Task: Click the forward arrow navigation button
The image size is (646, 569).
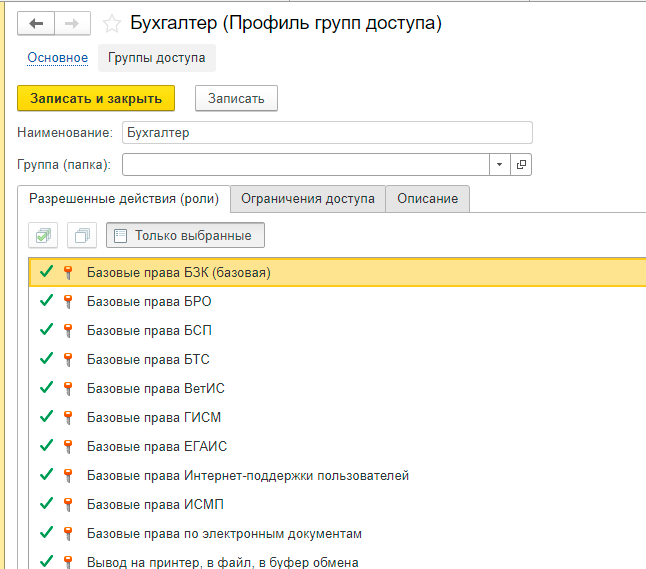Action: [72, 23]
